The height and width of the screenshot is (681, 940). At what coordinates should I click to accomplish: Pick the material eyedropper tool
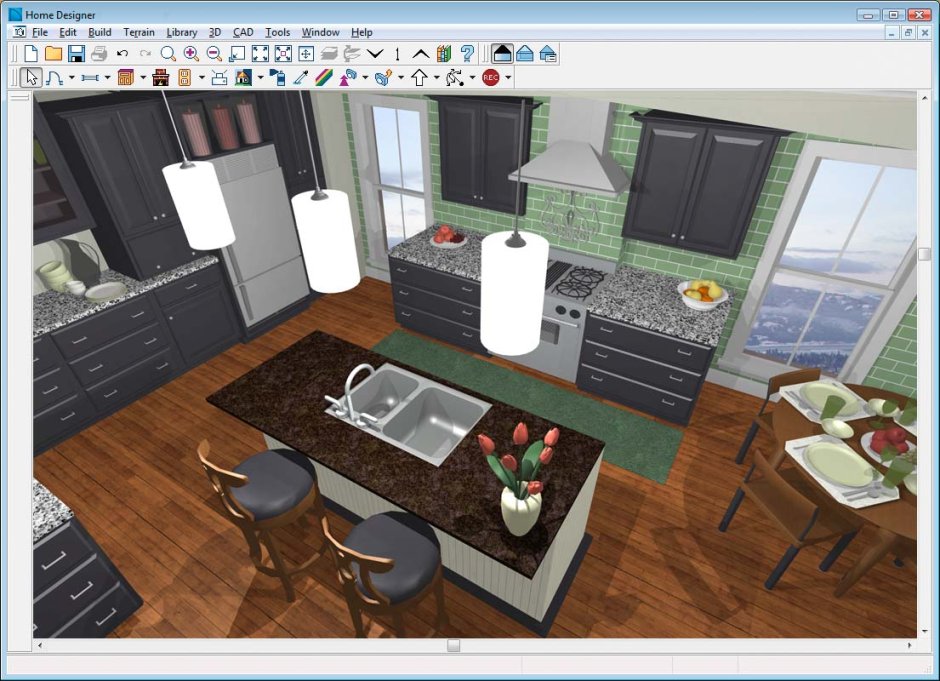pos(301,77)
